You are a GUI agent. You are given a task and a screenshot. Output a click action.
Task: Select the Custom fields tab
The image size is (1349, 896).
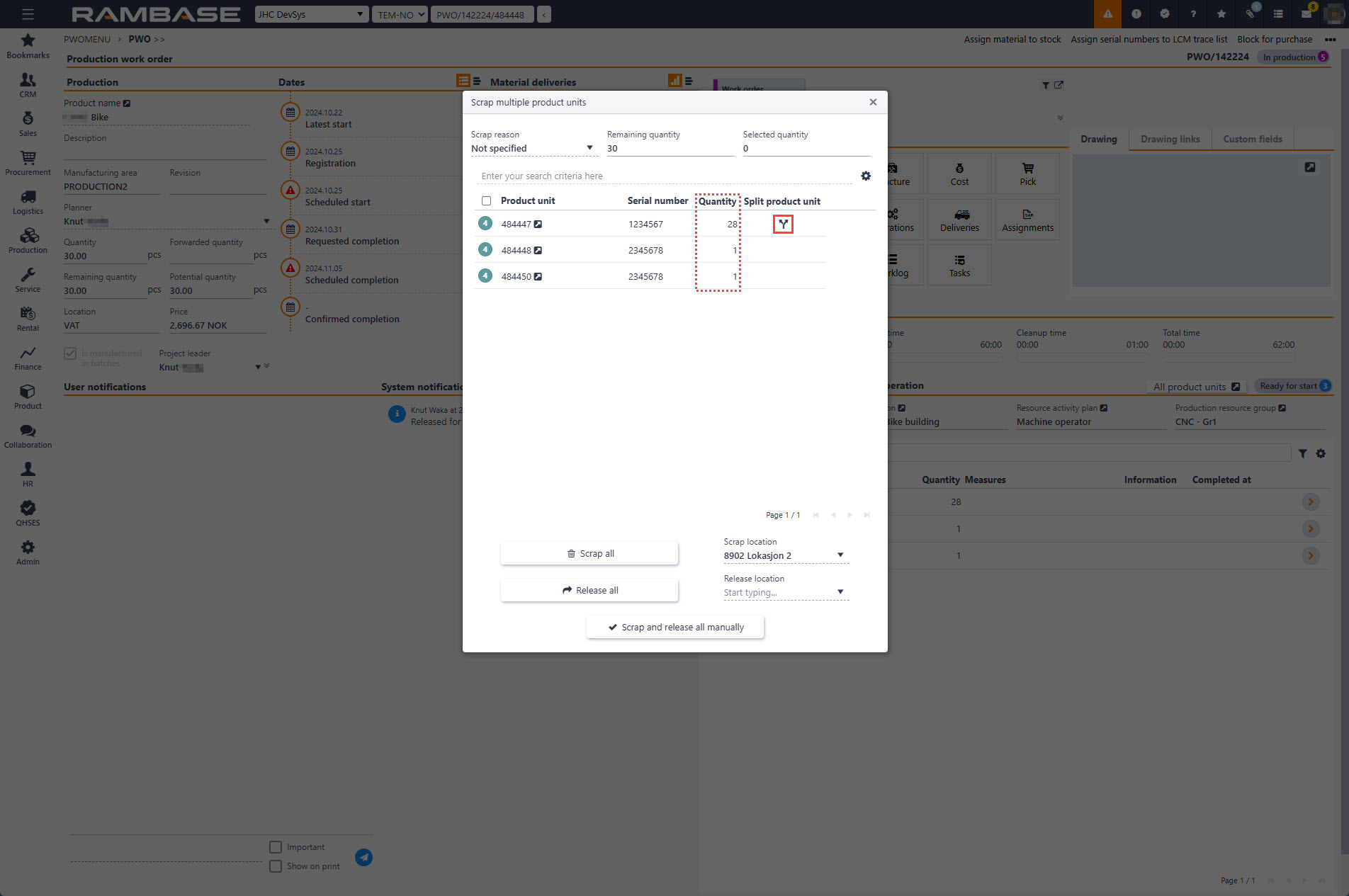coord(1252,139)
